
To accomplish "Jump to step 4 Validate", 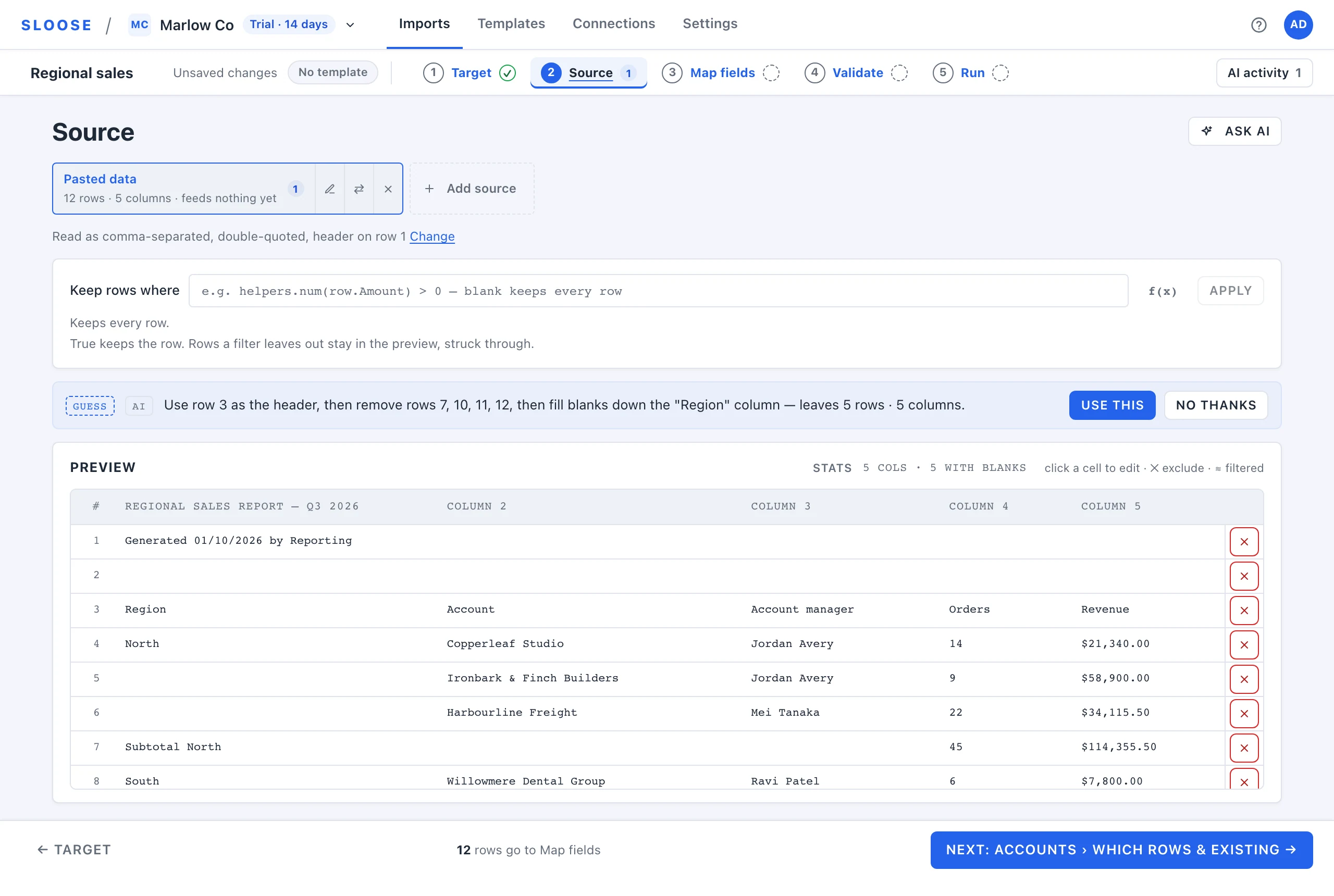I will 856,72.
